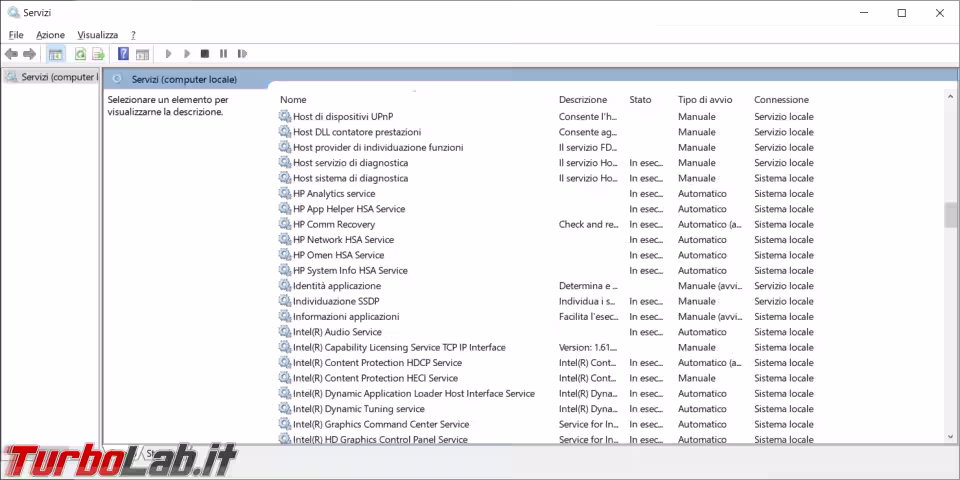Select HP App Helper HSA Service
Screen dimensions: 960x480
349,209
